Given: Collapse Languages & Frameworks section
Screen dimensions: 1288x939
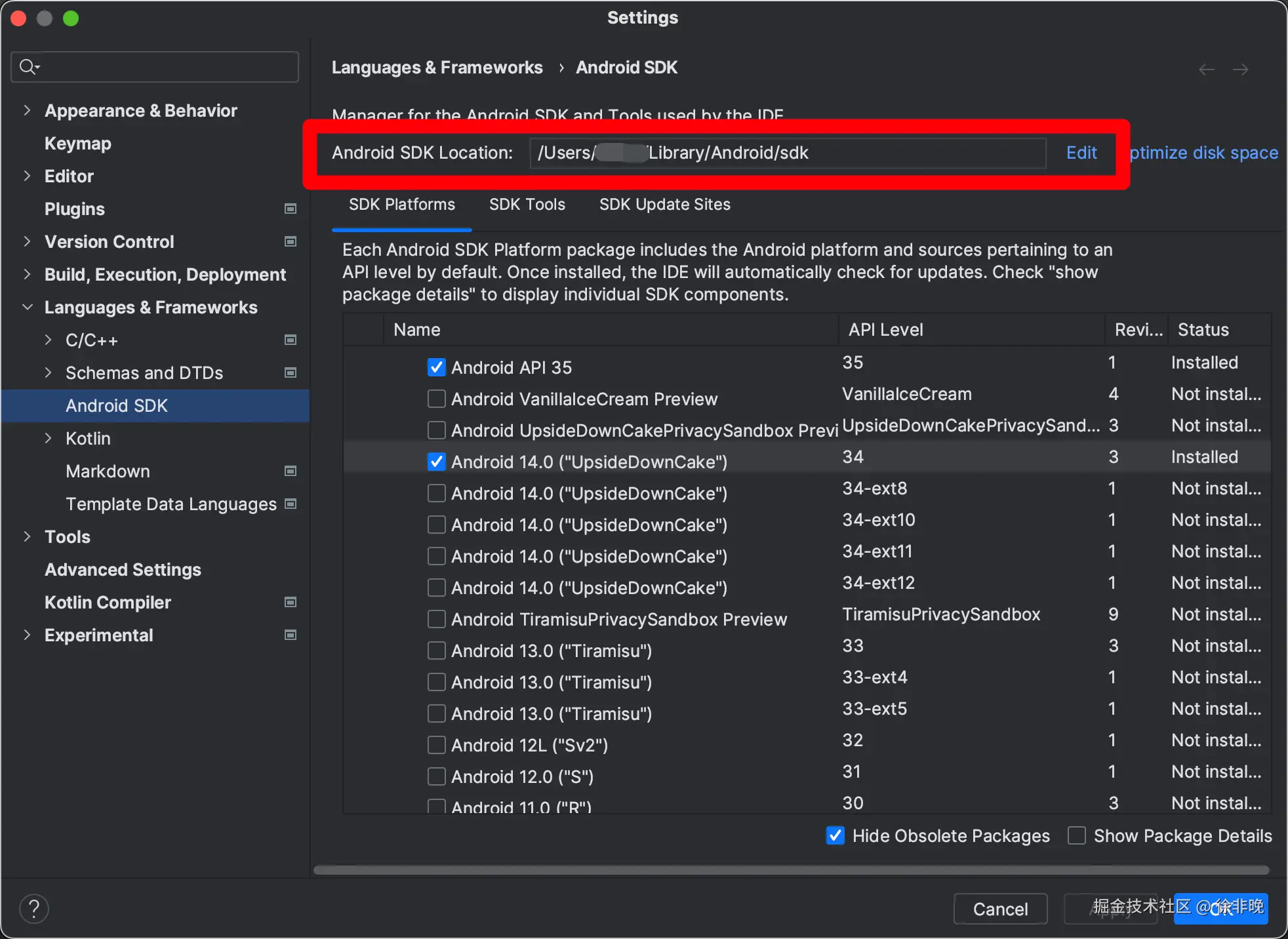Looking at the screenshot, I should click(x=27, y=308).
